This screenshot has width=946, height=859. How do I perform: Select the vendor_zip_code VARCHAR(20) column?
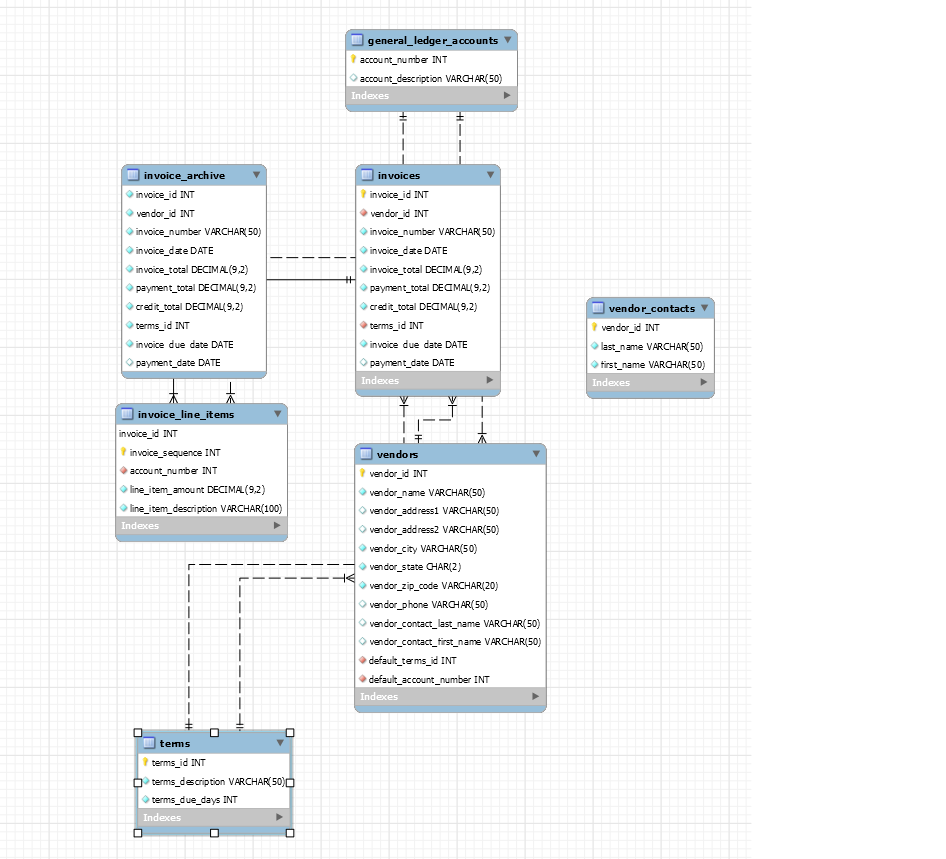pos(450,585)
